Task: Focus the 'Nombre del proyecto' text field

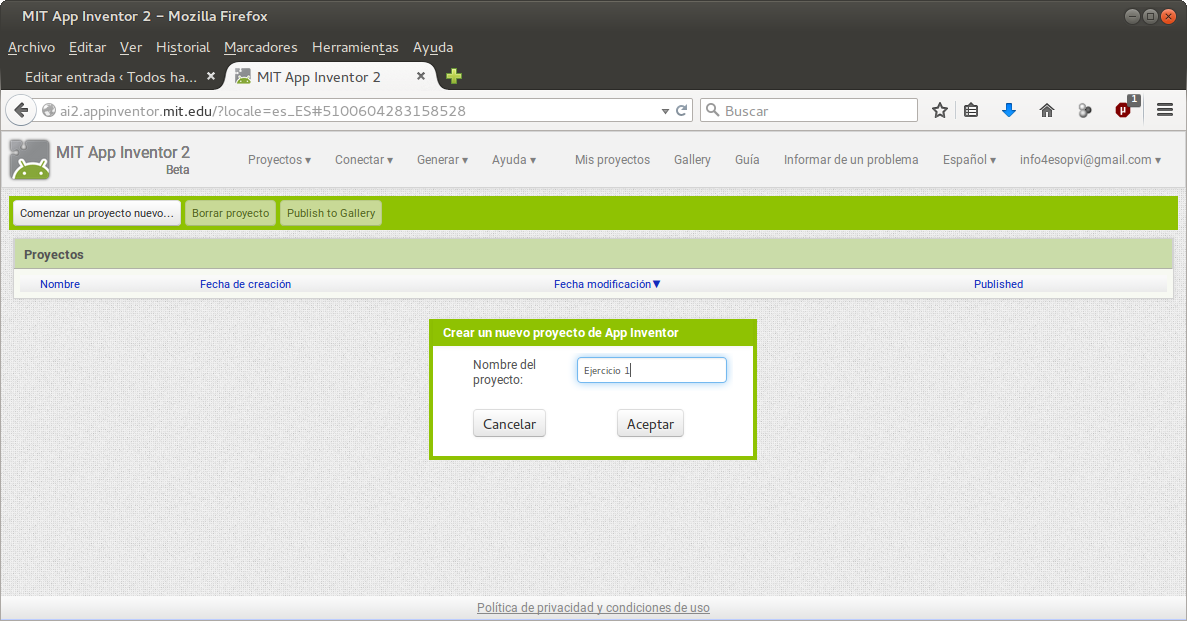Action: click(652, 370)
